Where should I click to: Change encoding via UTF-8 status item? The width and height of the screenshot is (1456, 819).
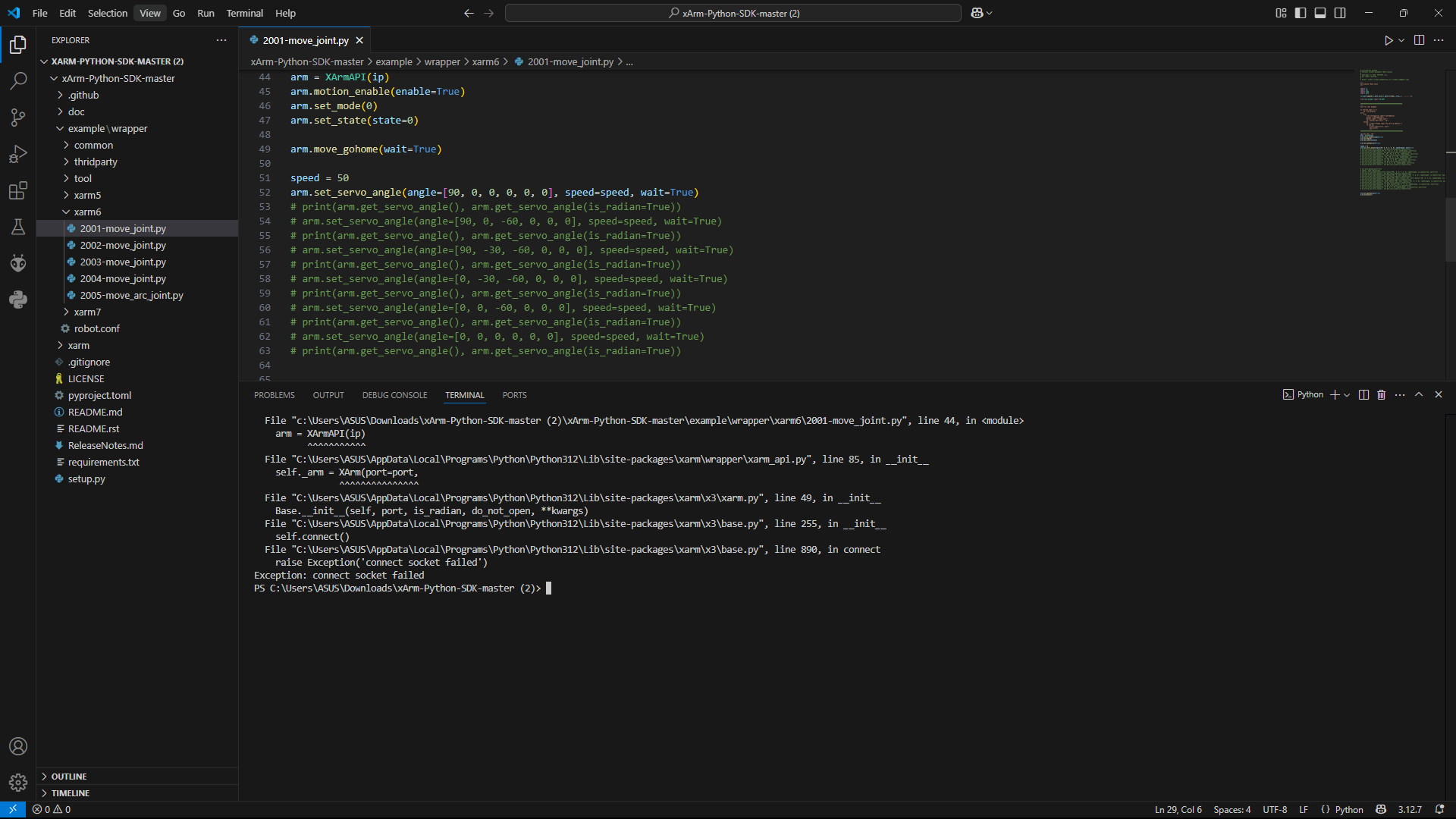point(1275,809)
